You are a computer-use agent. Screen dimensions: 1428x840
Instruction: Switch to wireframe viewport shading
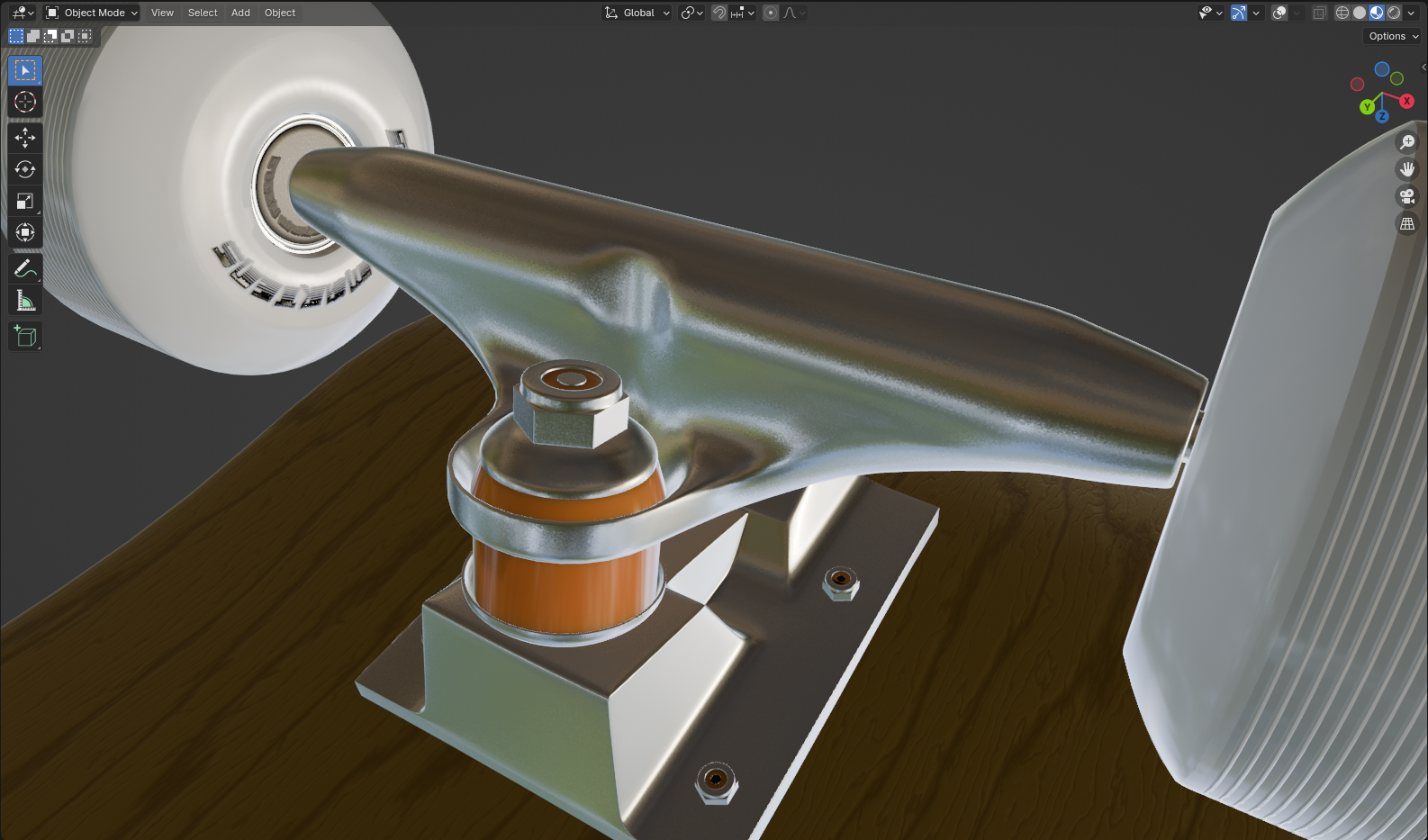coord(1342,13)
